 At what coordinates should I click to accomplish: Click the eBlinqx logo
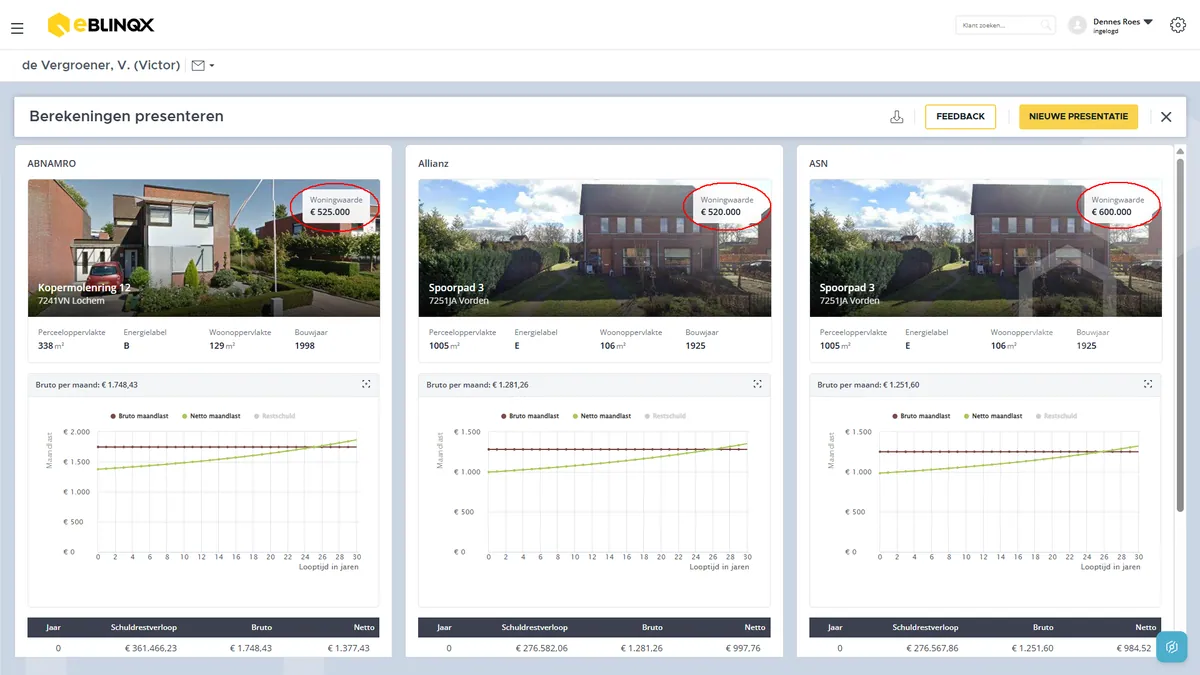click(101, 24)
